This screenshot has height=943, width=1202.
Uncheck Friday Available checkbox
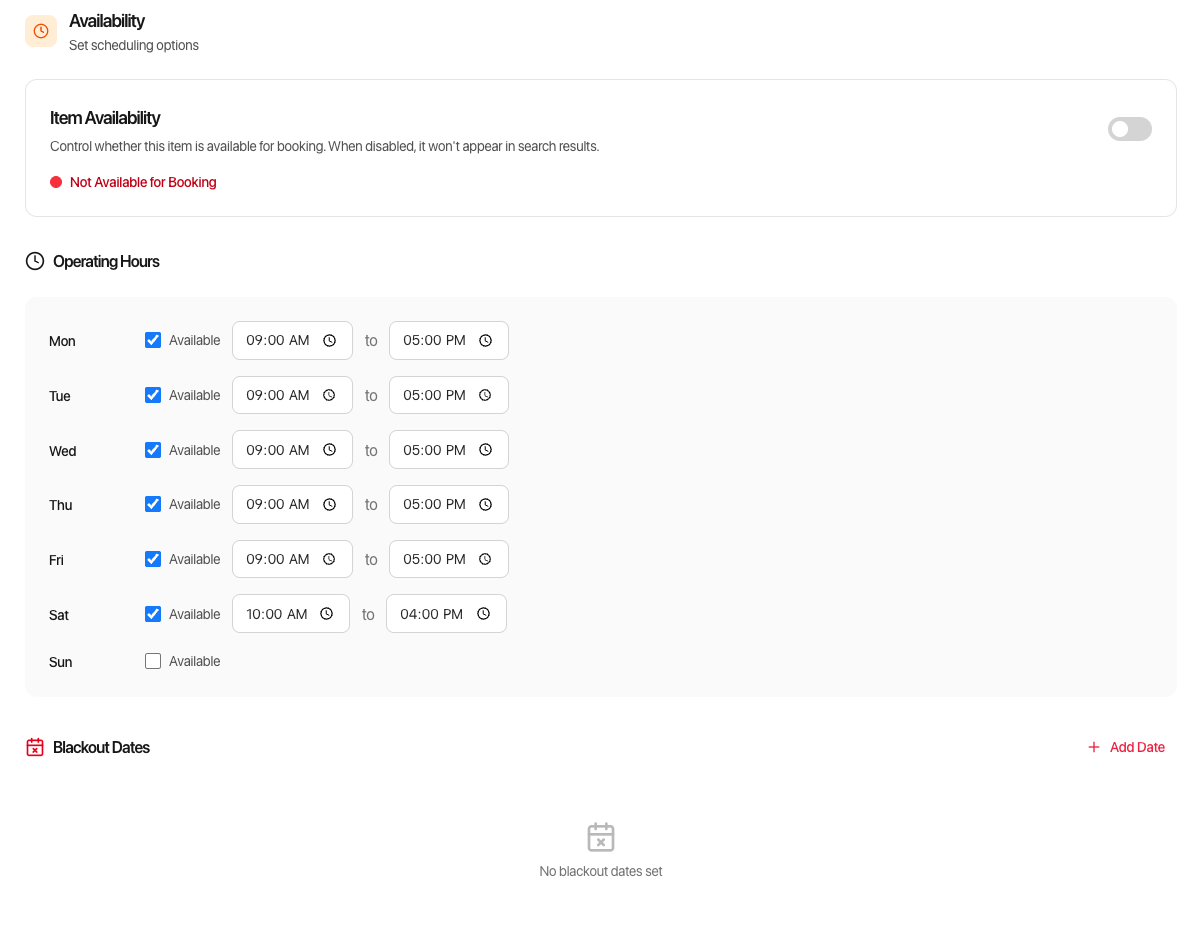(x=153, y=559)
